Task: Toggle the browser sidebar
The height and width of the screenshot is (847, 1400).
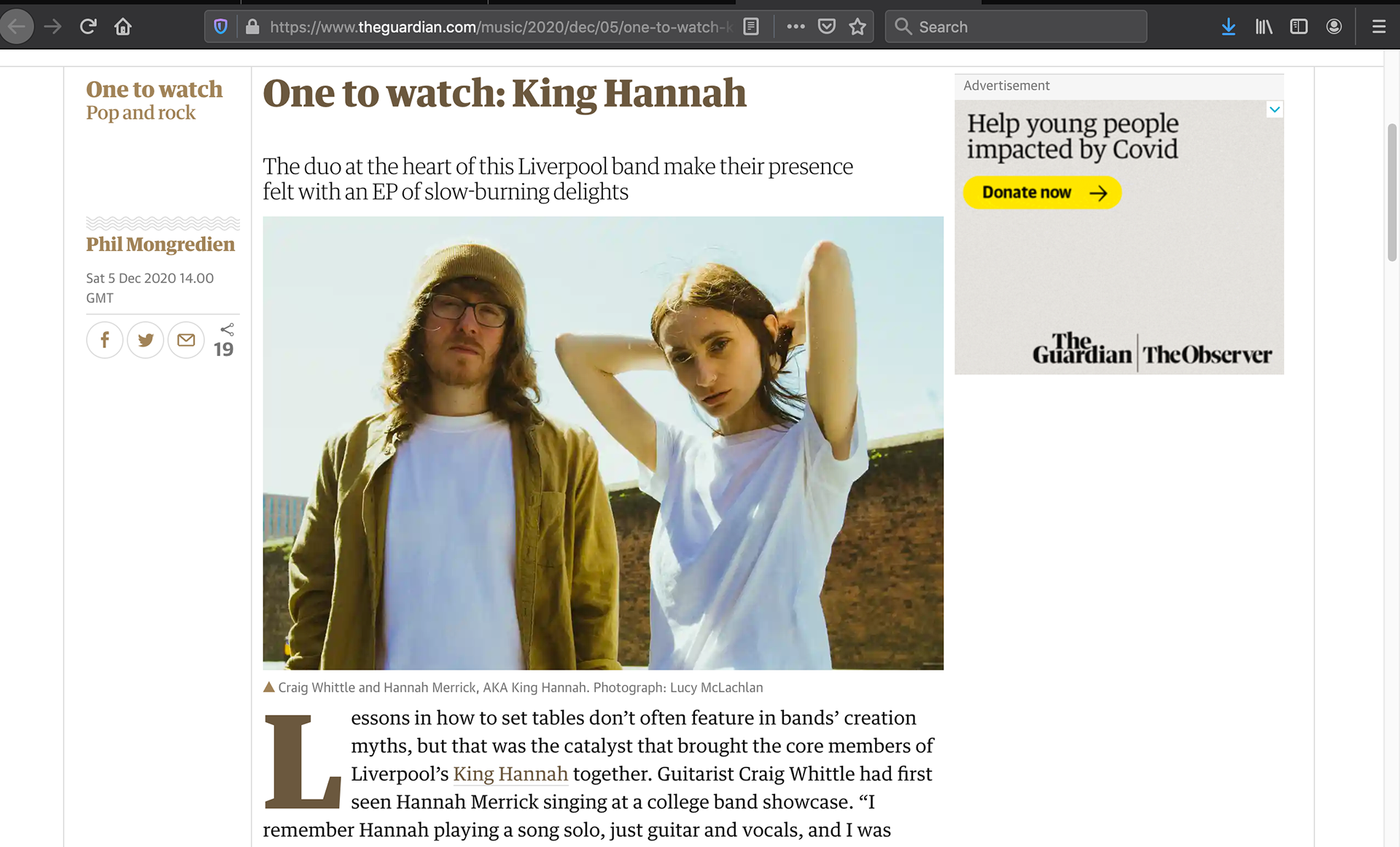Action: pos(1298,27)
